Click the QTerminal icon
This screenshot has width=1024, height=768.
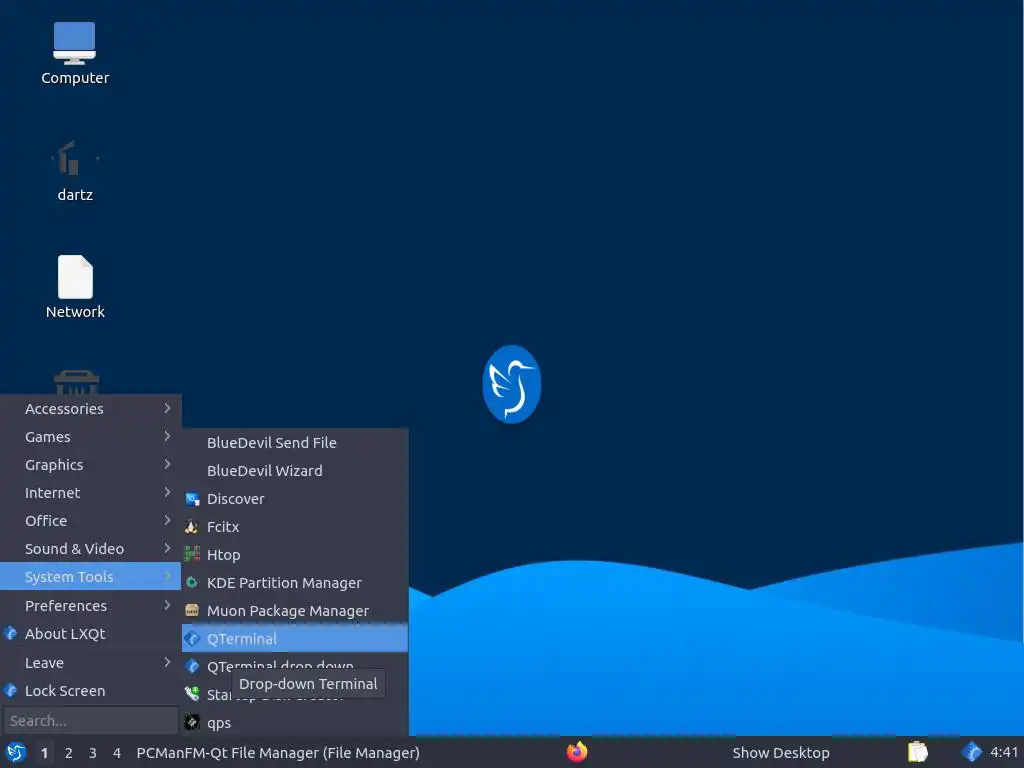[192, 639]
